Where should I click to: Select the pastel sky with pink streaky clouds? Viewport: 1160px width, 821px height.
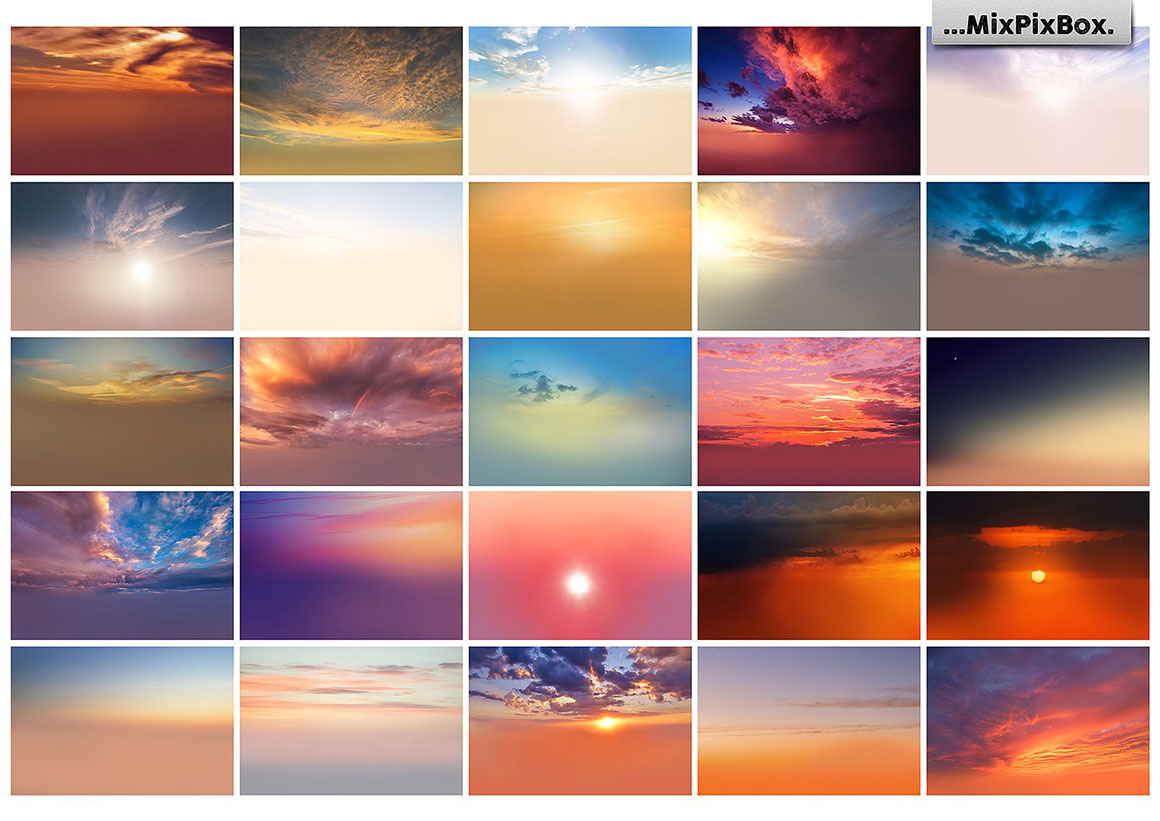[x=351, y=721]
